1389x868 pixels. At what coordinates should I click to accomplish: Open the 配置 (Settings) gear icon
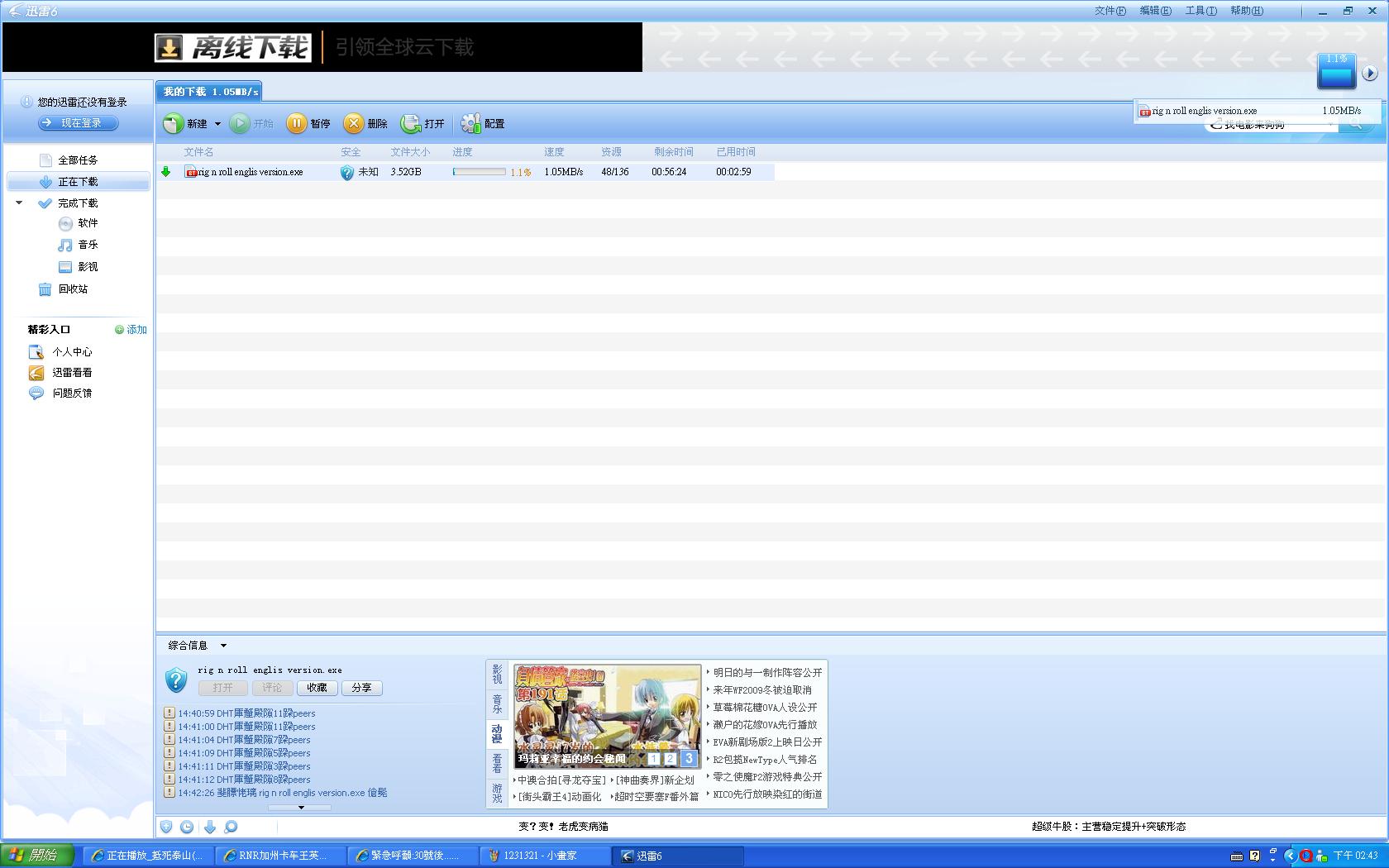point(470,124)
